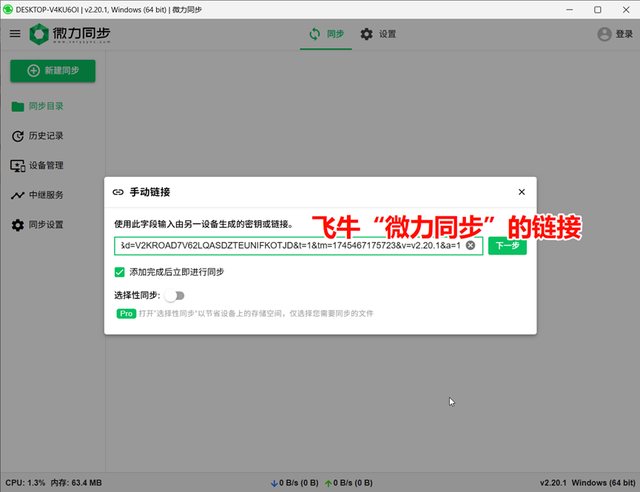The image size is (640, 492).
Task: Open the 设置 tab
Action: [x=378, y=34]
